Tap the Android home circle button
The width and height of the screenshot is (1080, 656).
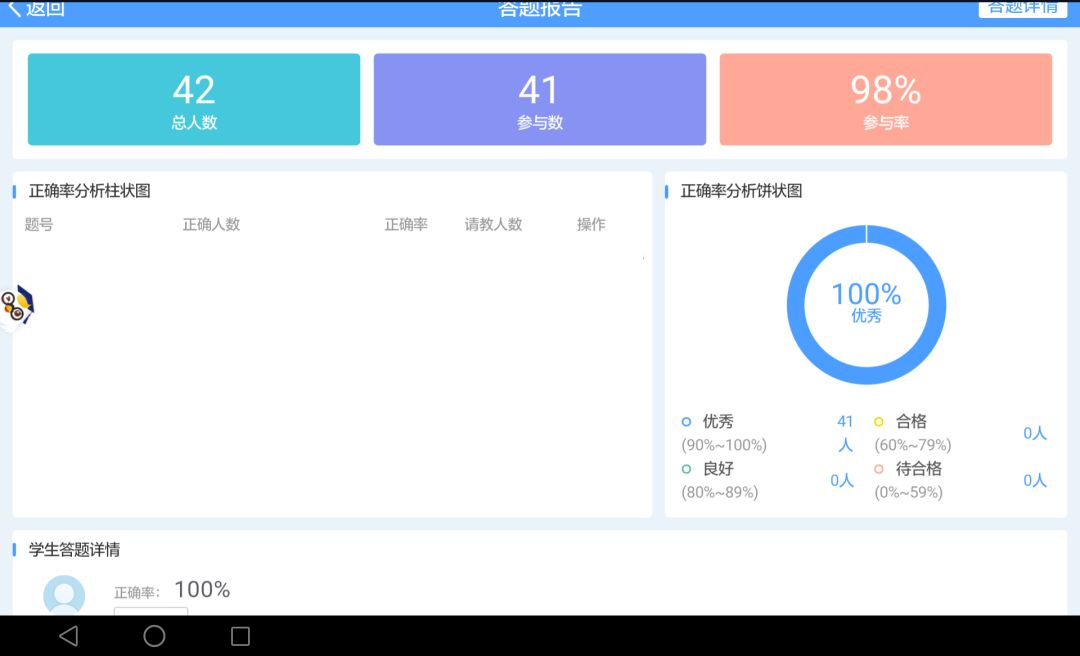(154, 636)
